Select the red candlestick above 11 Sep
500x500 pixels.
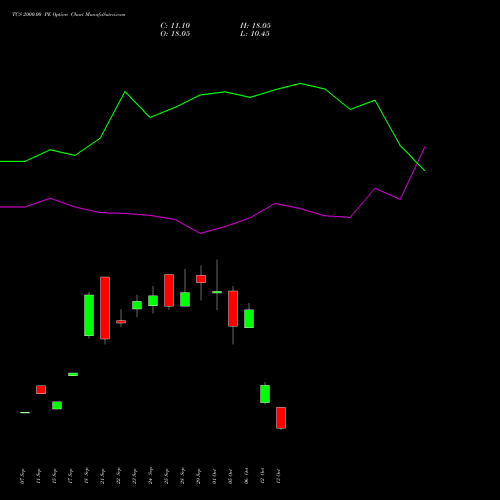(x=41, y=390)
